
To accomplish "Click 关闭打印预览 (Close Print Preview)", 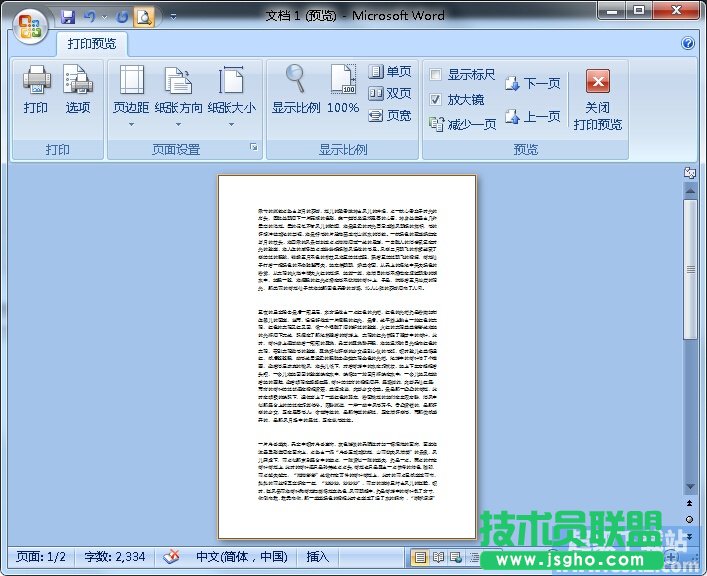I will coord(598,100).
